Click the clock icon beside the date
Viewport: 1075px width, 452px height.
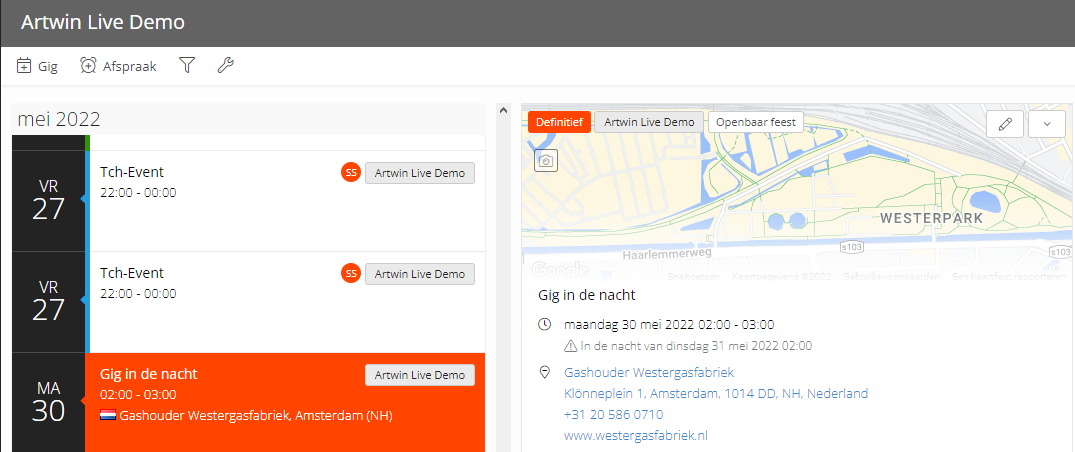545,324
